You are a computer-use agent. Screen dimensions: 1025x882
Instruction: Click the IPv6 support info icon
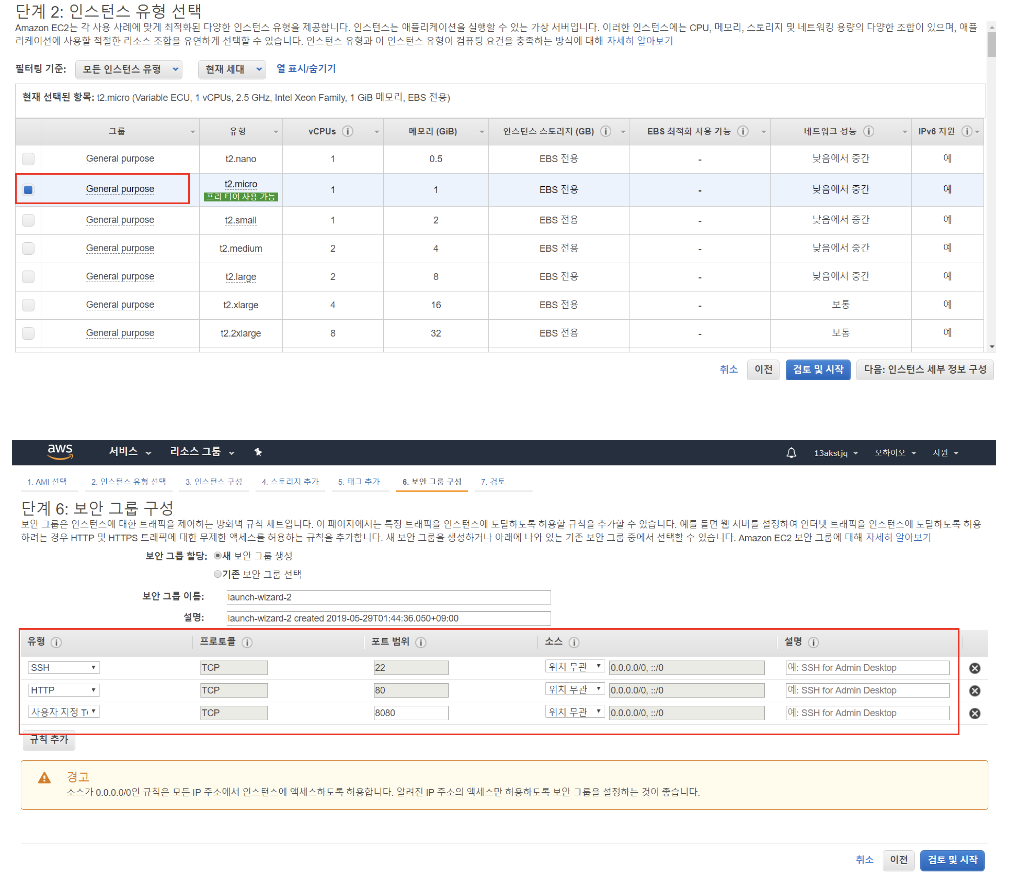coord(967,131)
